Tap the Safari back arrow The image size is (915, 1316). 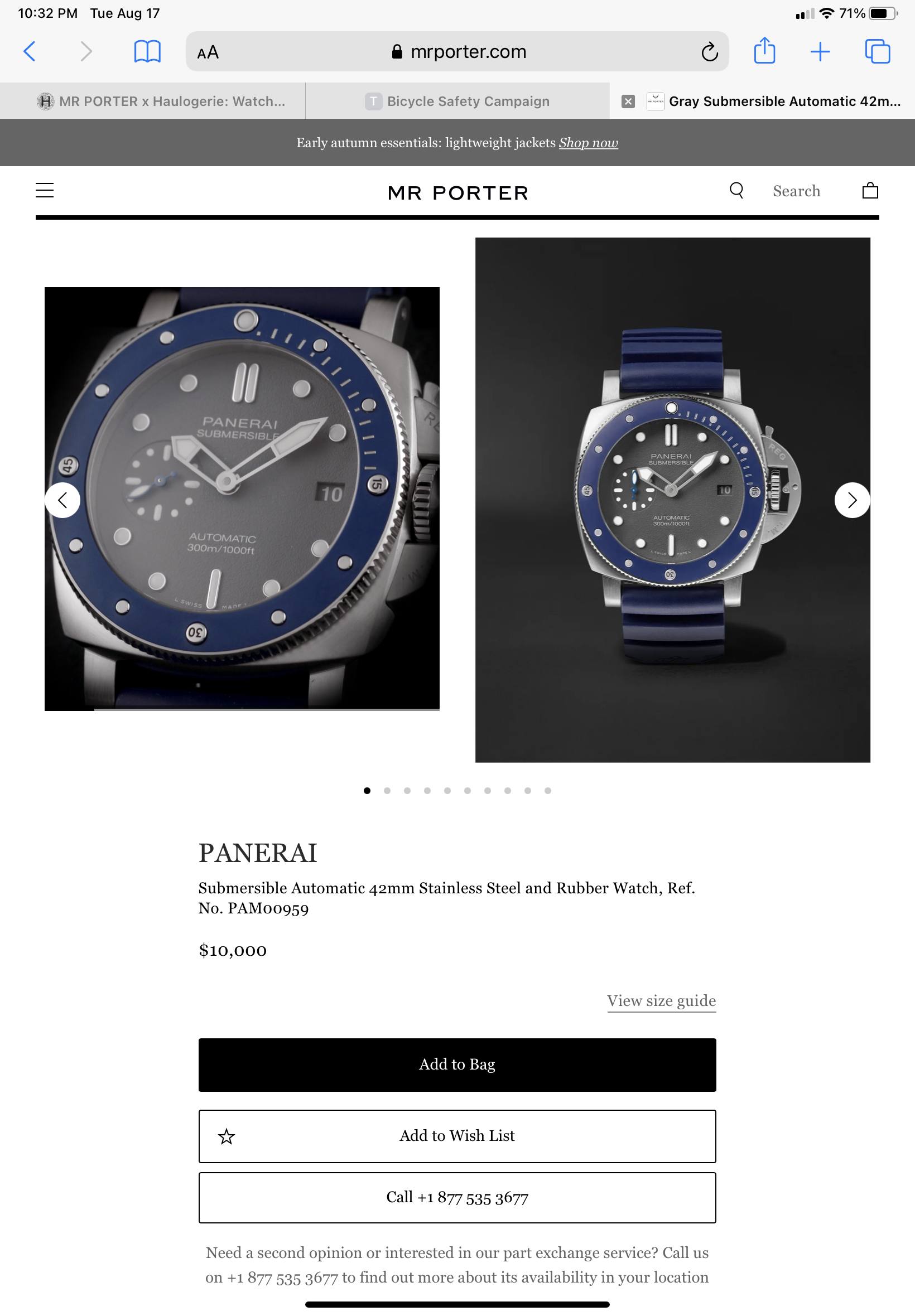click(x=30, y=51)
